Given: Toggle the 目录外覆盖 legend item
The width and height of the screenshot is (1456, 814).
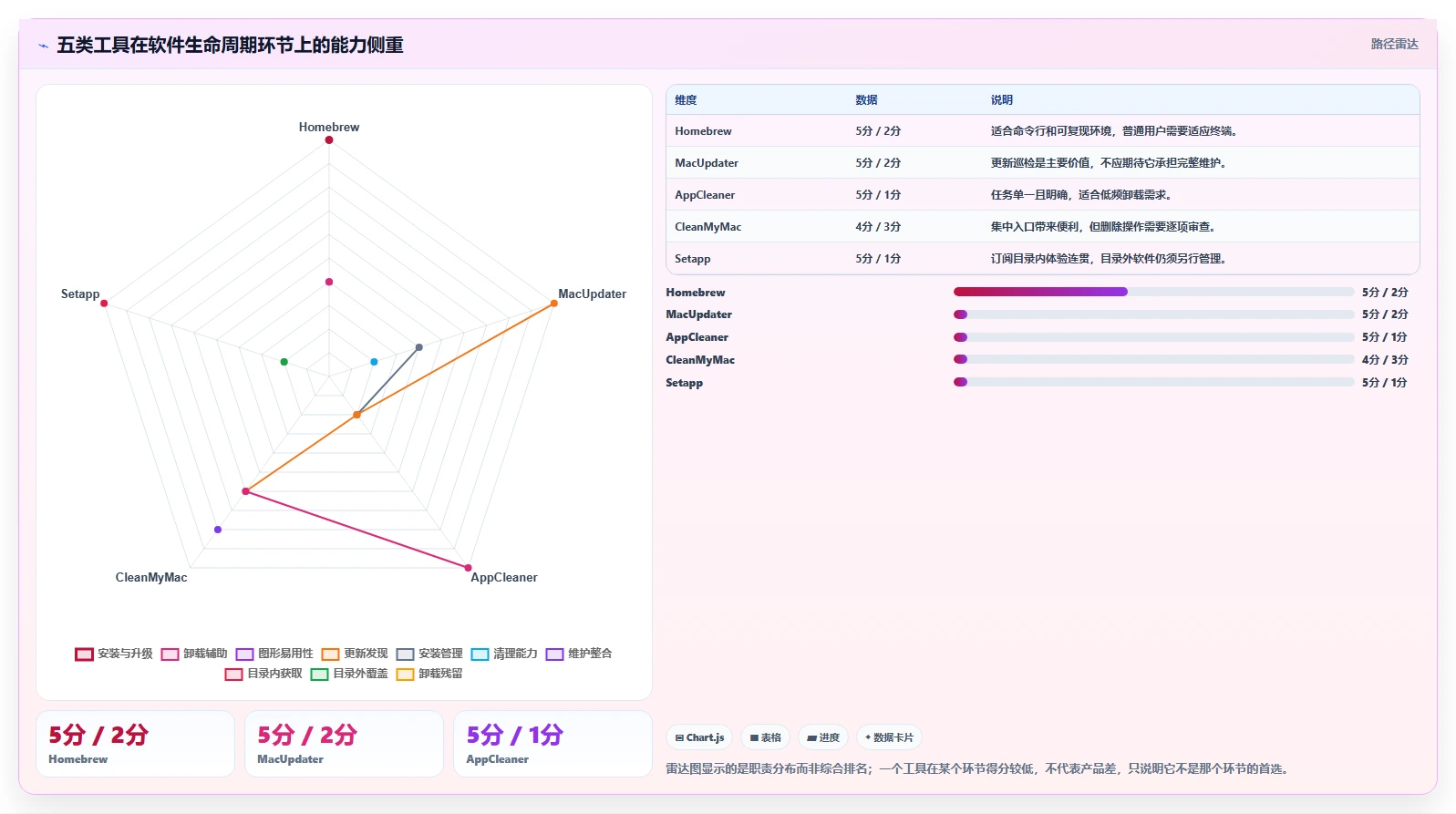Looking at the screenshot, I should click(x=349, y=674).
